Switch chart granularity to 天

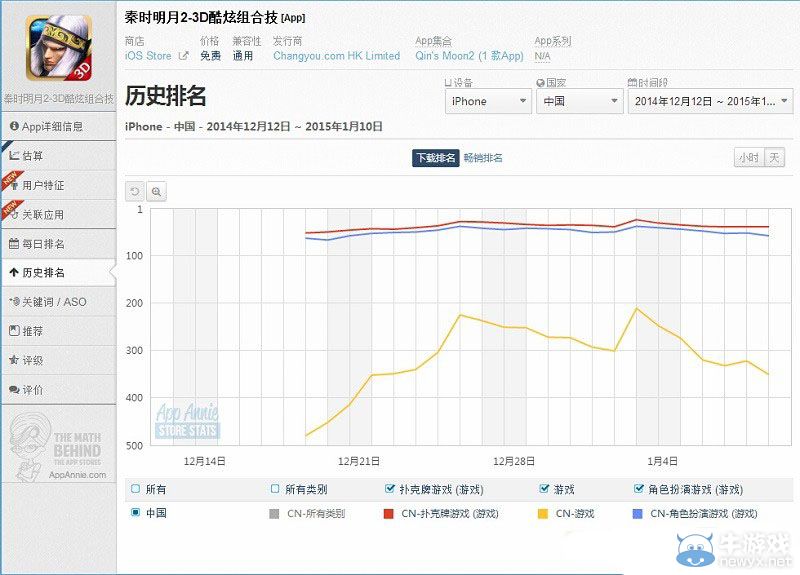coord(774,158)
